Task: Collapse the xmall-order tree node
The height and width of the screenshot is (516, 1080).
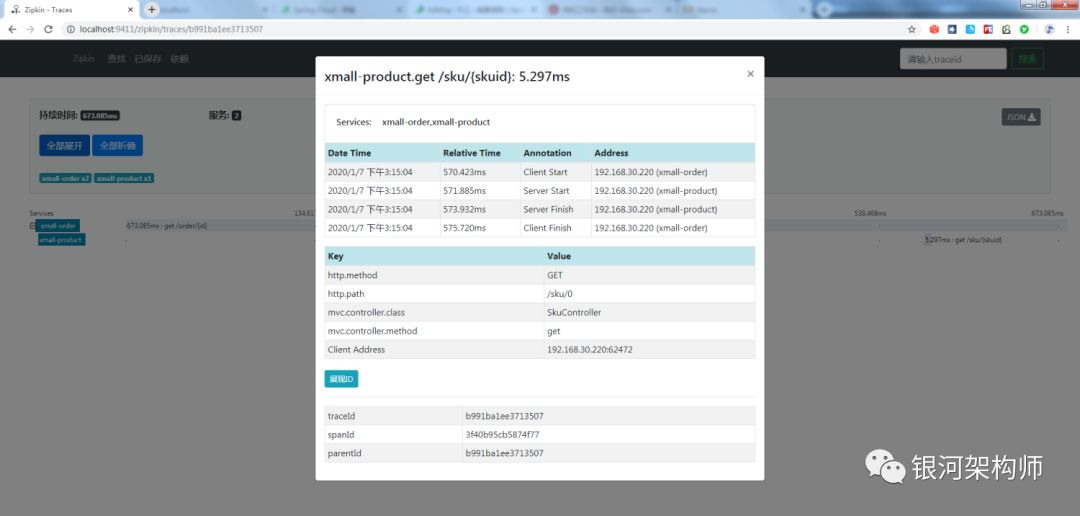Action: click(x=32, y=225)
